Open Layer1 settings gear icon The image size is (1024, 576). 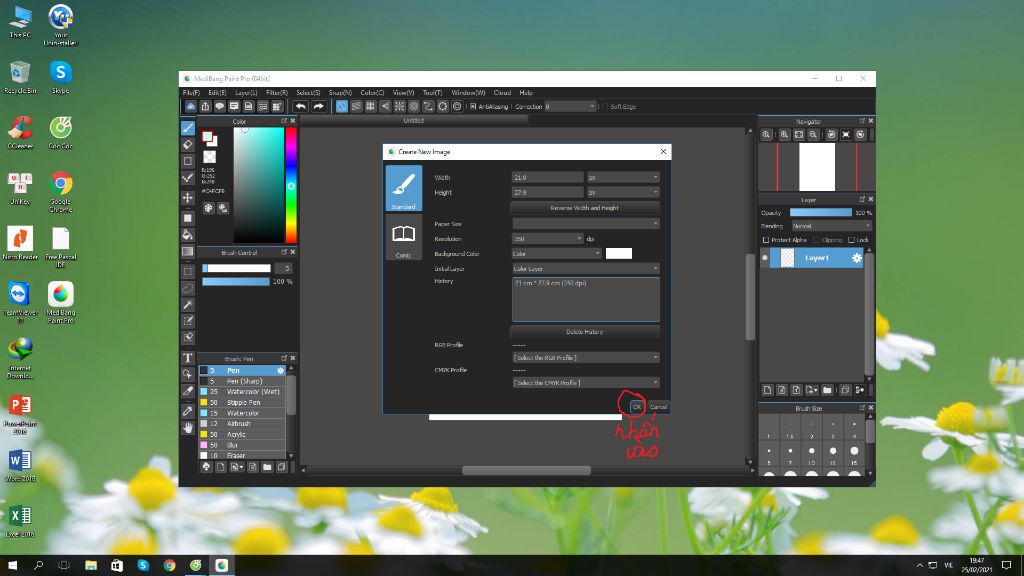[x=856, y=258]
